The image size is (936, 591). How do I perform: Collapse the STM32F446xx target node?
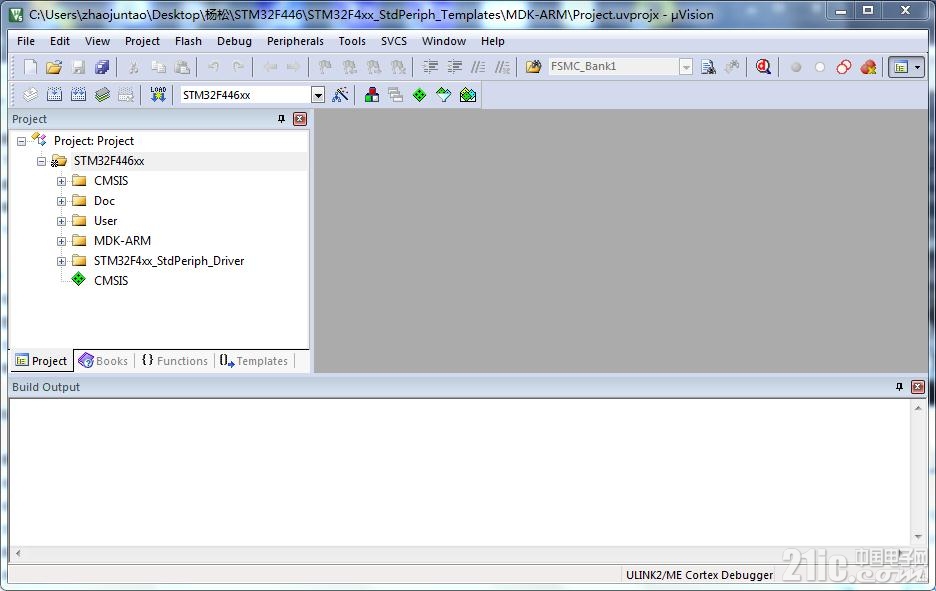click(x=41, y=161)
